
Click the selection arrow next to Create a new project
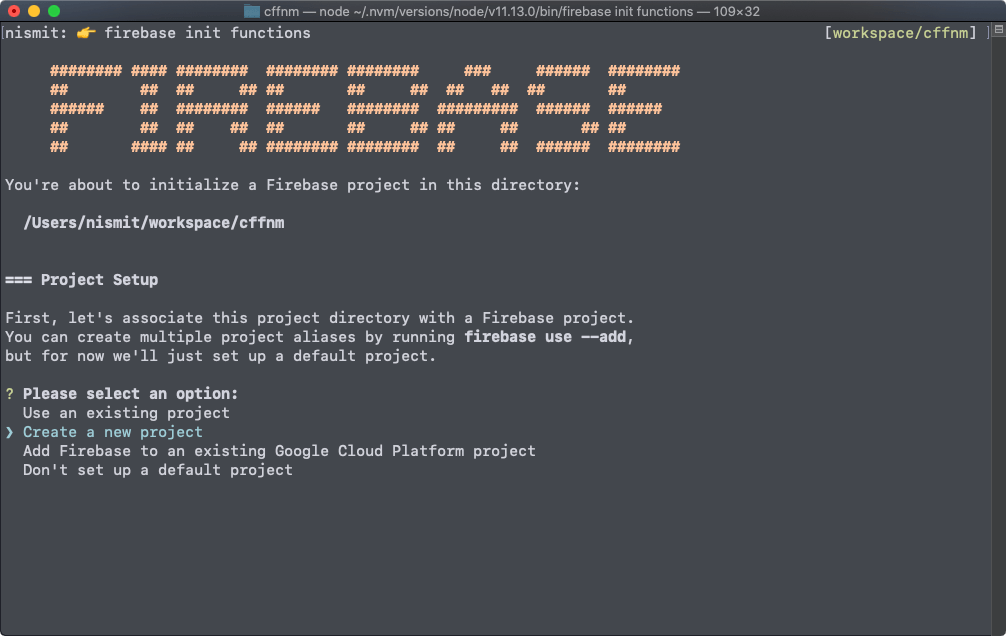[x=9, y=431]
